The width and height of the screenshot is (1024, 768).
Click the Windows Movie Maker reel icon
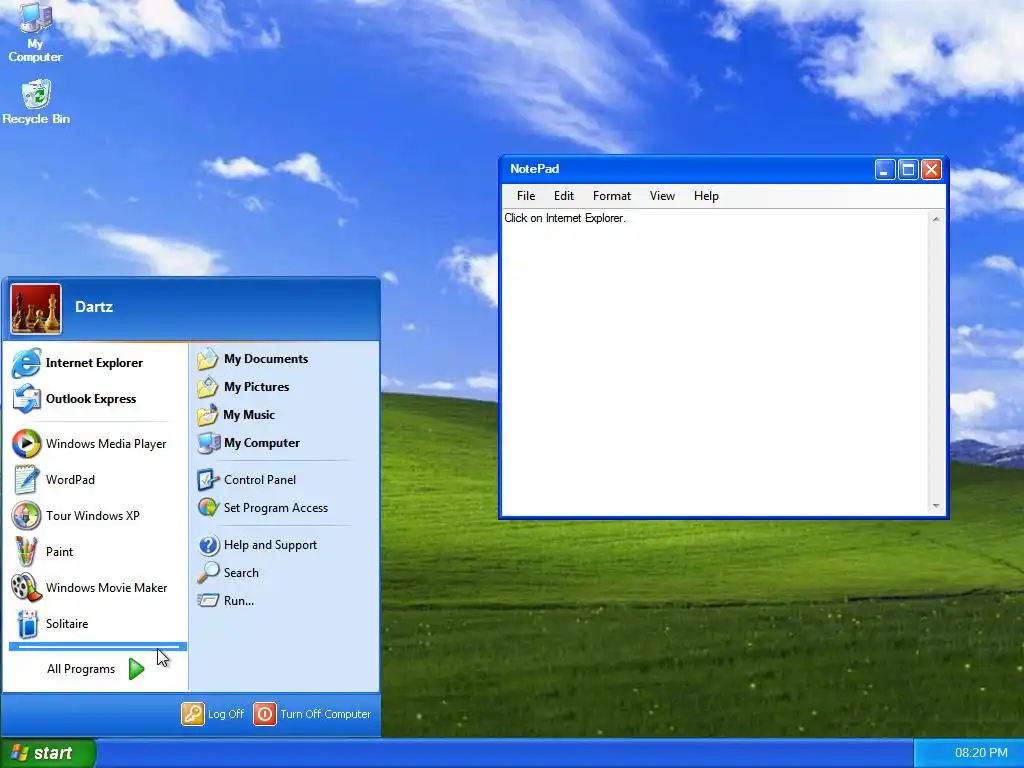[x=26, y=587]
